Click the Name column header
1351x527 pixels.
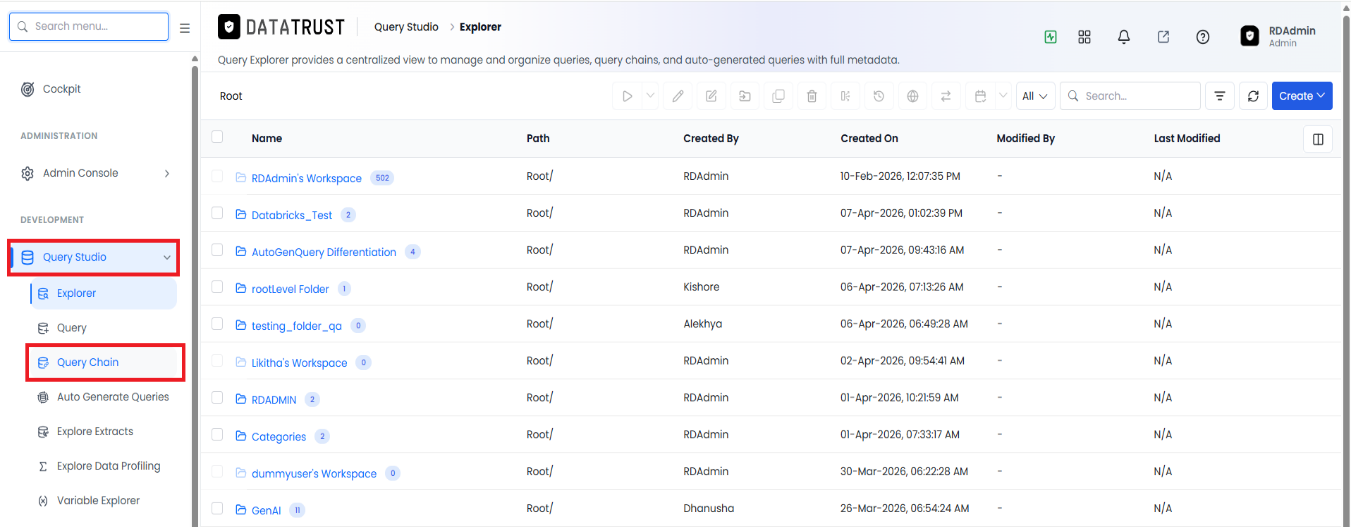(267, 138)
